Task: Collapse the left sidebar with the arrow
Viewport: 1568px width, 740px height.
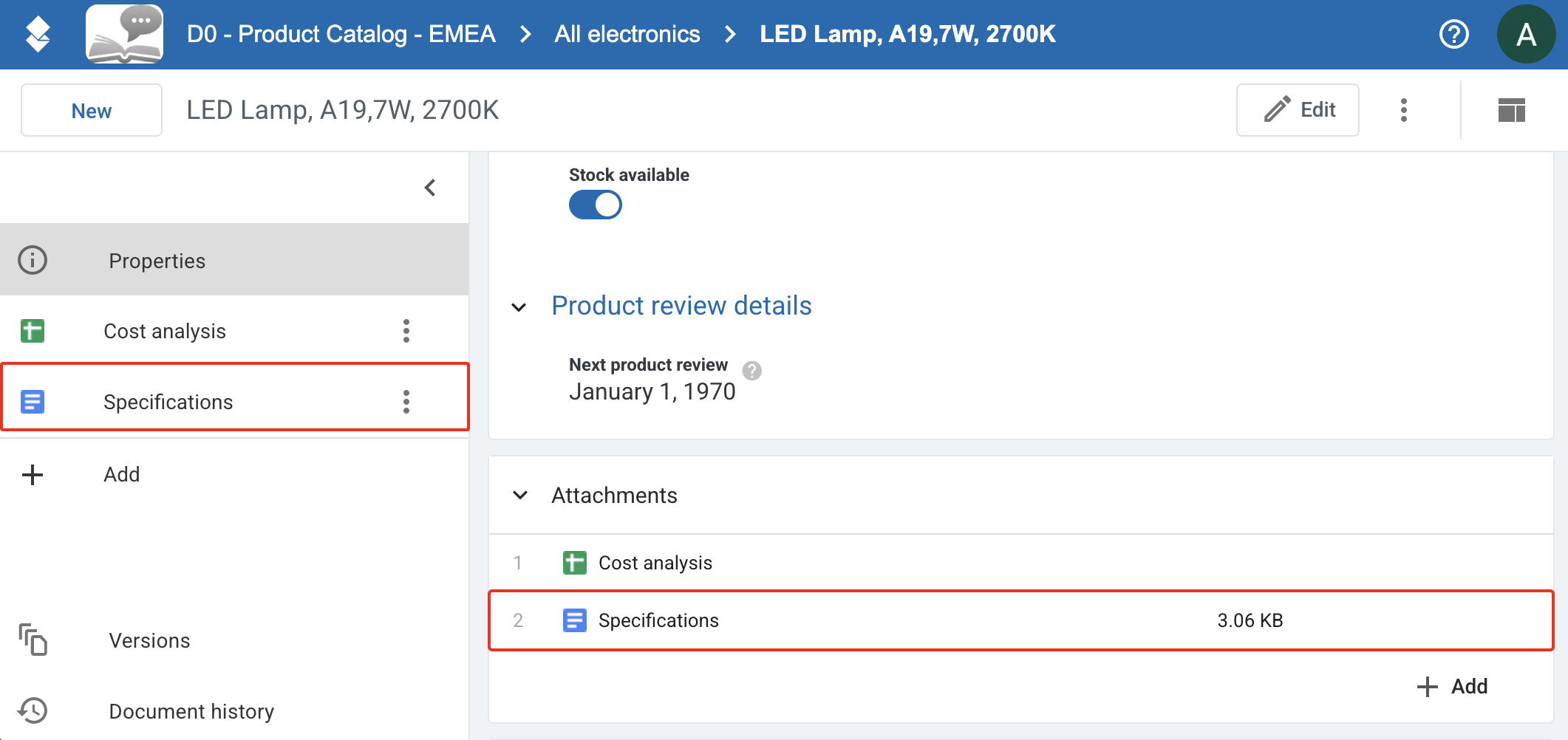Action: pos(430,188)
